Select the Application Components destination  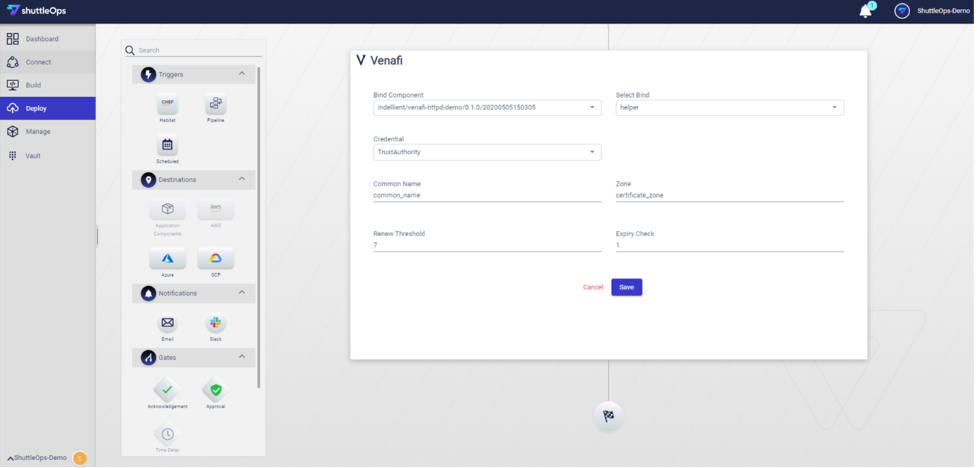tap(168, 209)
